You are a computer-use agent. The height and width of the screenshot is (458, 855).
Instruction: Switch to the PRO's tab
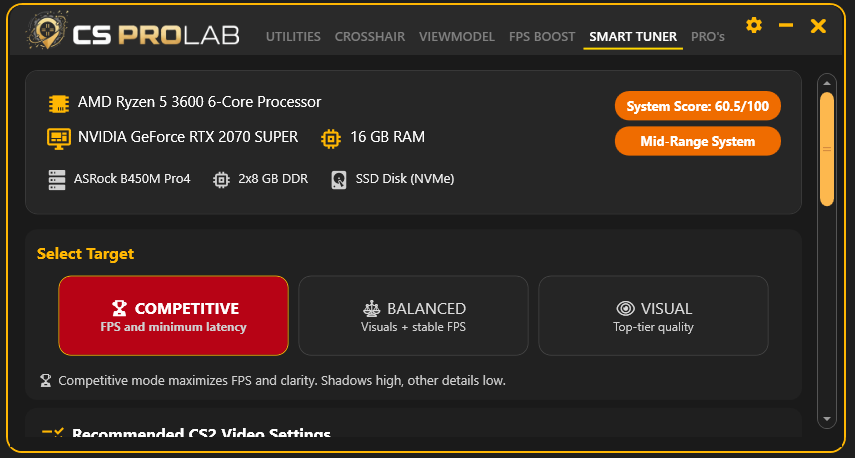click(708, 37)
